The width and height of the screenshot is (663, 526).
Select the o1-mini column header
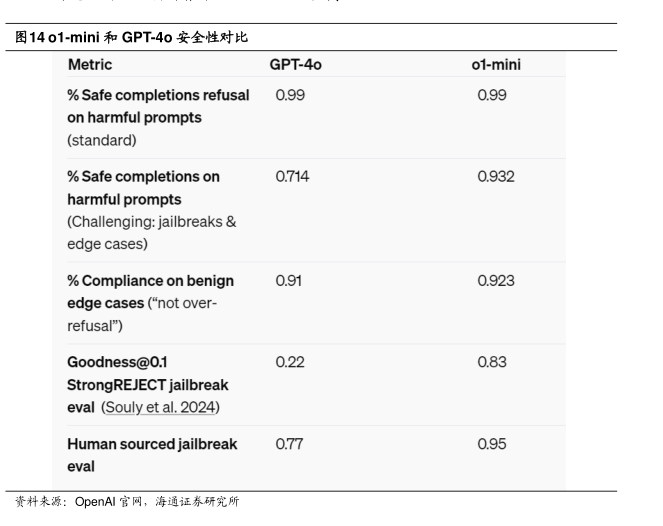tap(496, 65)
